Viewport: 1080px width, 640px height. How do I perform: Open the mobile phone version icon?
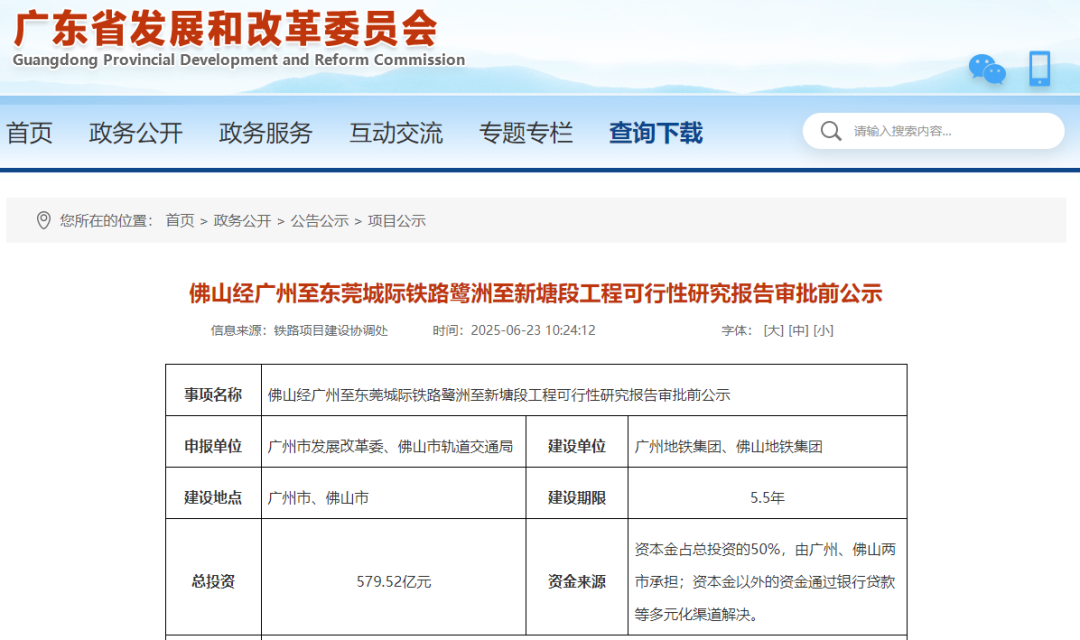coord(1039,68)
